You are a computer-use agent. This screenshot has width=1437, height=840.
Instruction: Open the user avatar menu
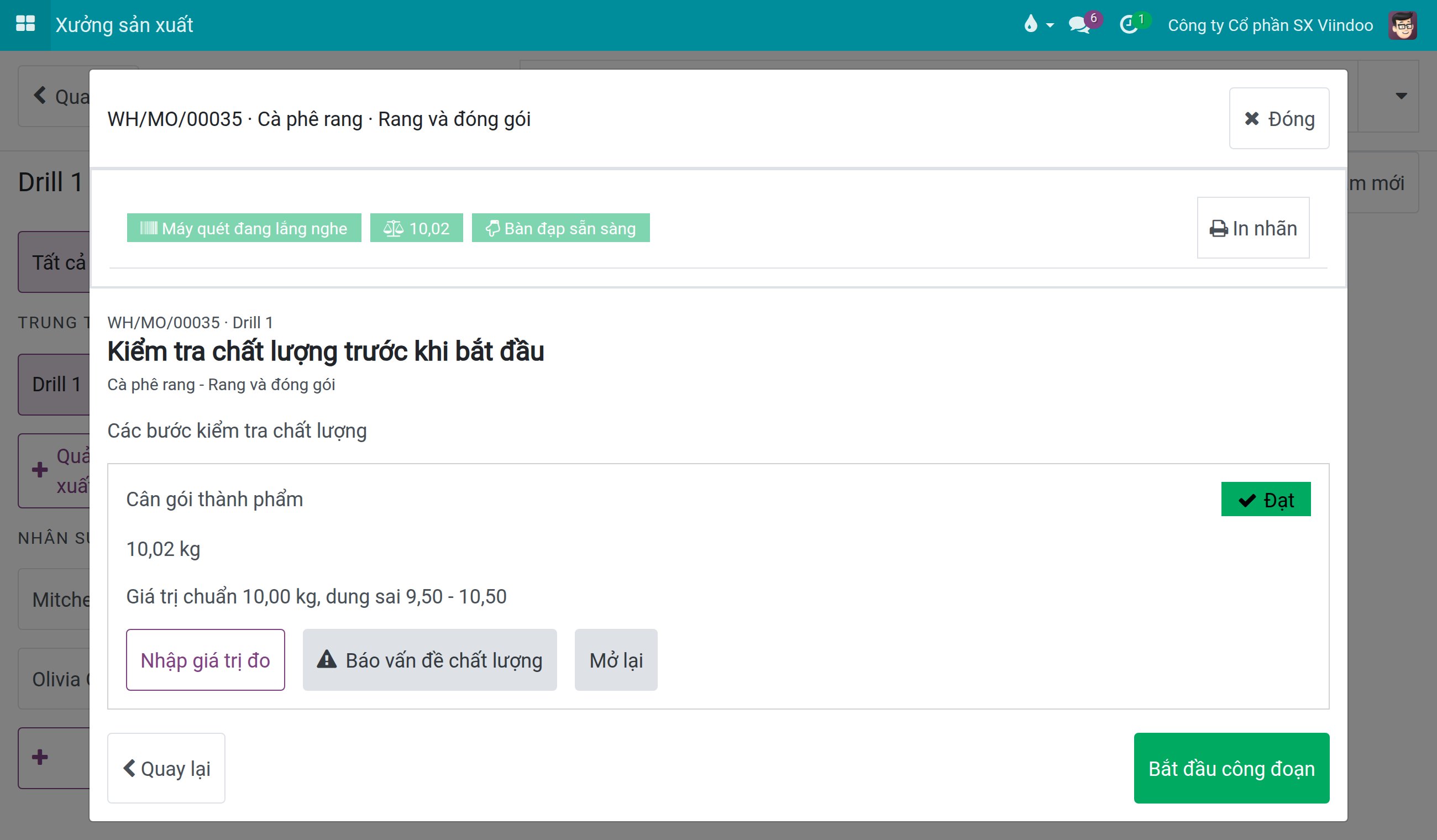point(1403,25)
